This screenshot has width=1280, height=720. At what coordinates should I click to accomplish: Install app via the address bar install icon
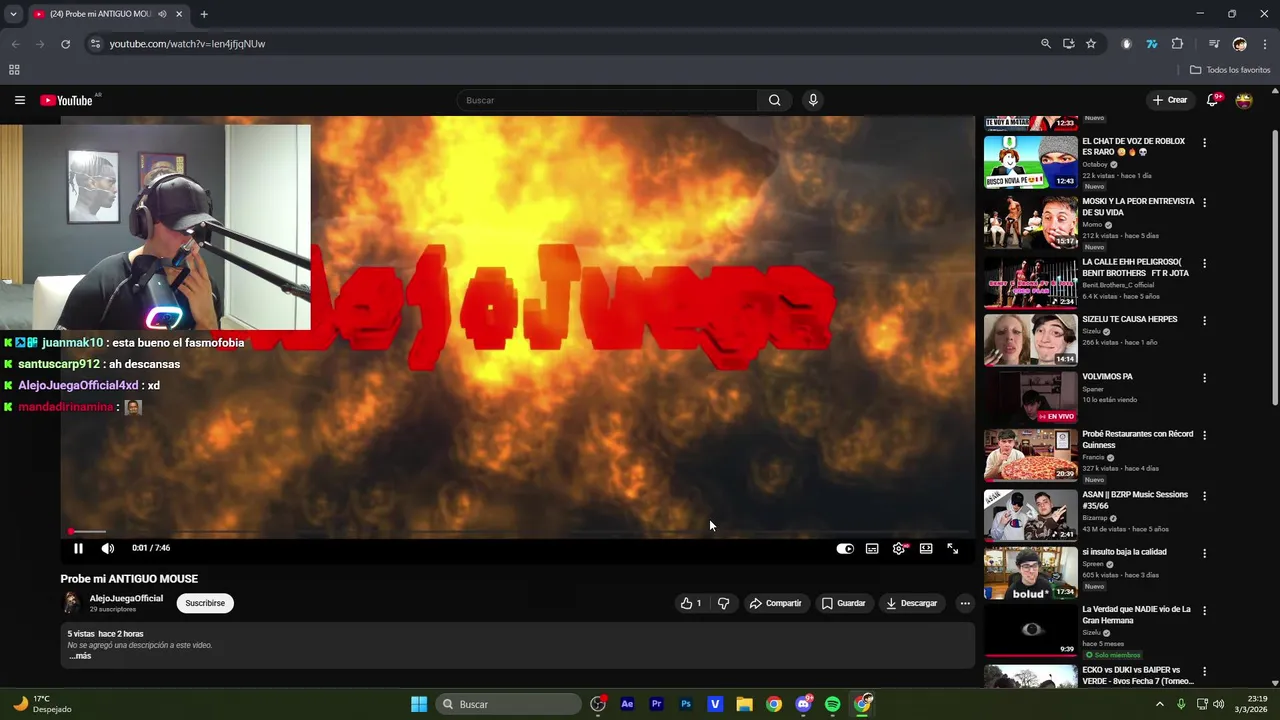pos(1069,44)
